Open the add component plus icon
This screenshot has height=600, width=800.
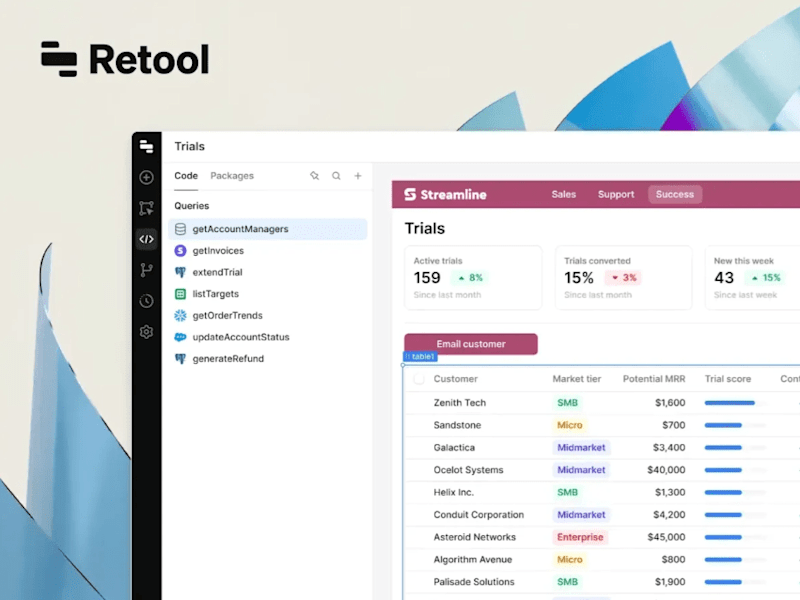pos(146,177)
